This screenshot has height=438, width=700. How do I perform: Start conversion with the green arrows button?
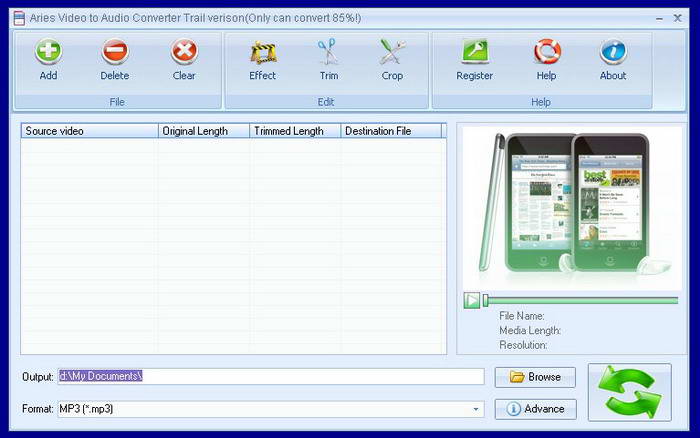click(x=629, y=392)
